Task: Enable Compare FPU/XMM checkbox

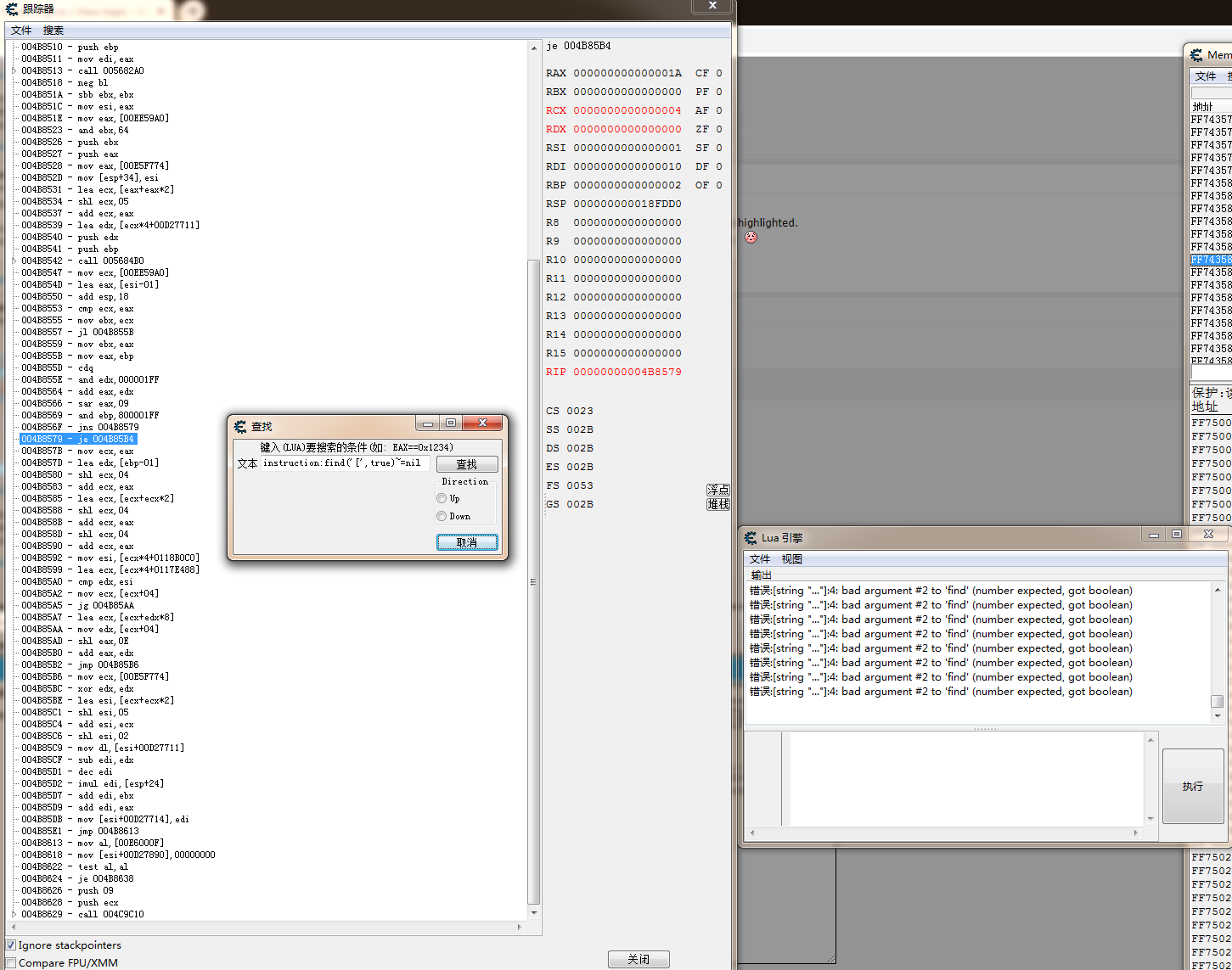Action: 11,963
